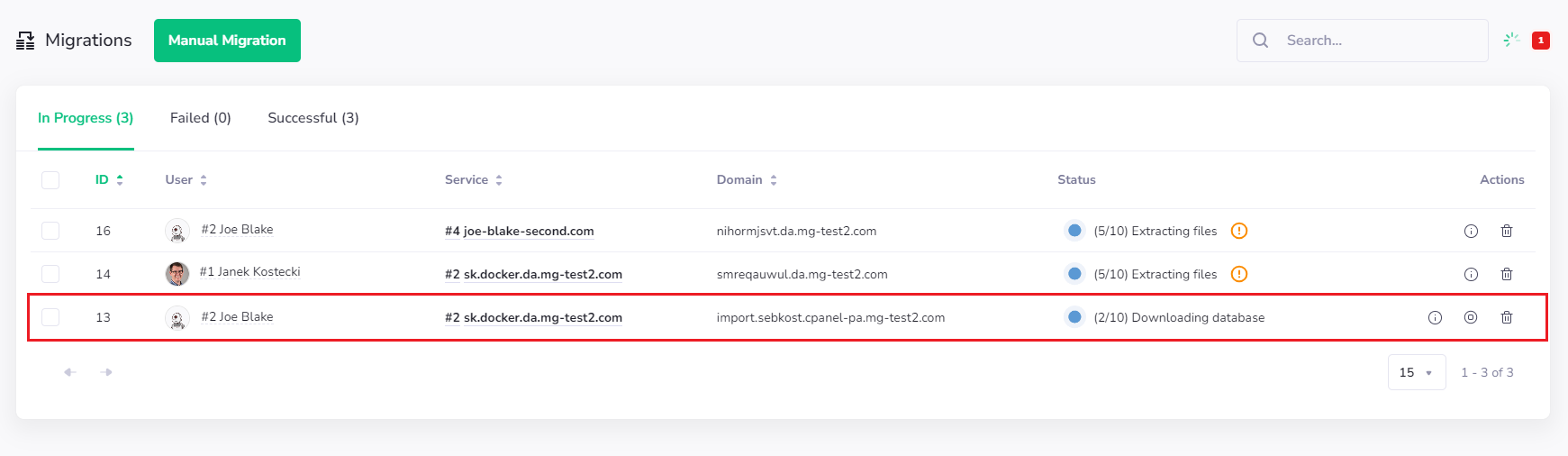This screenshot has height=456, width=1568.
Task: Sort table by User column
Action: 186,179
